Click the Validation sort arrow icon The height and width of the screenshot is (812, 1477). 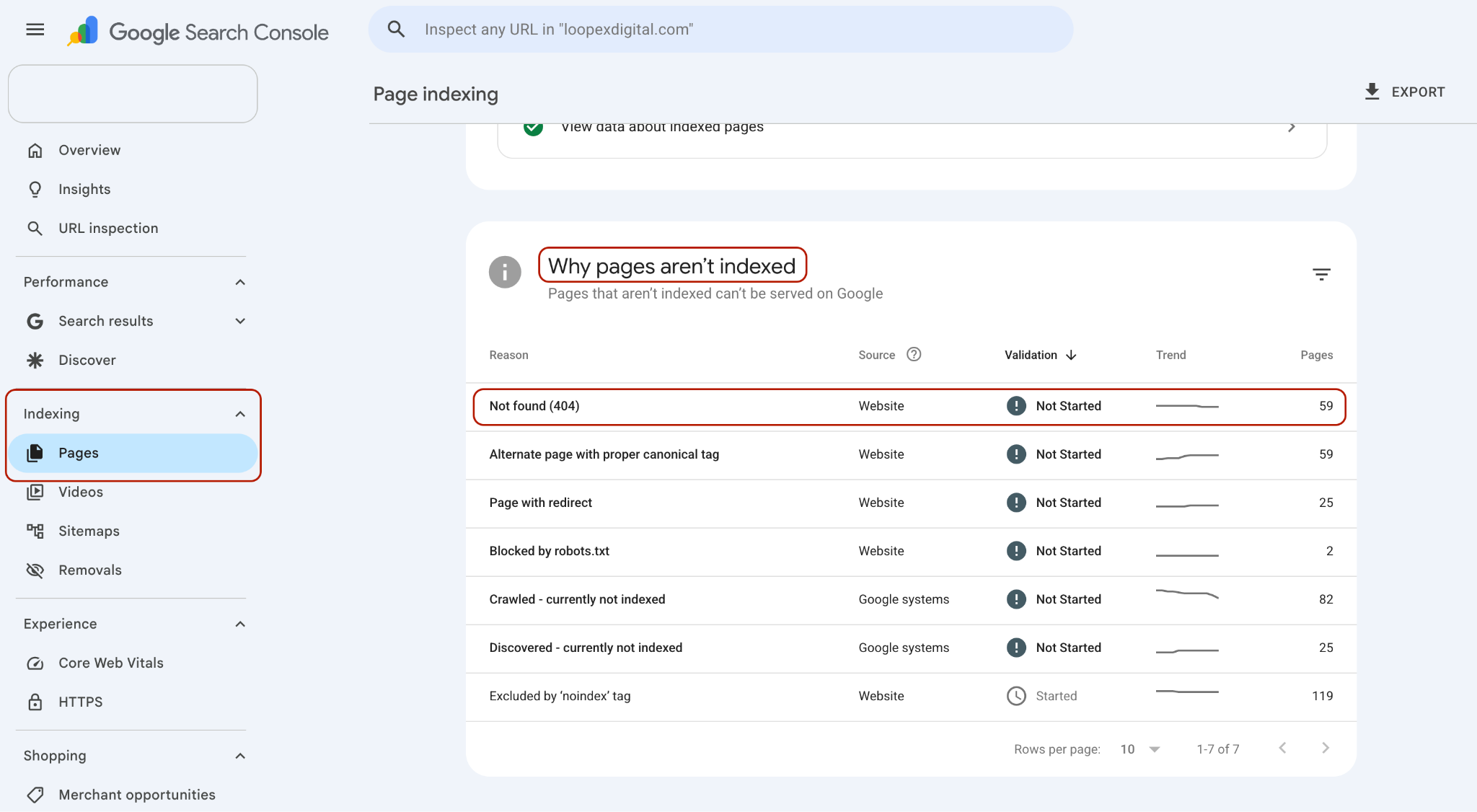click(1071, 355)
